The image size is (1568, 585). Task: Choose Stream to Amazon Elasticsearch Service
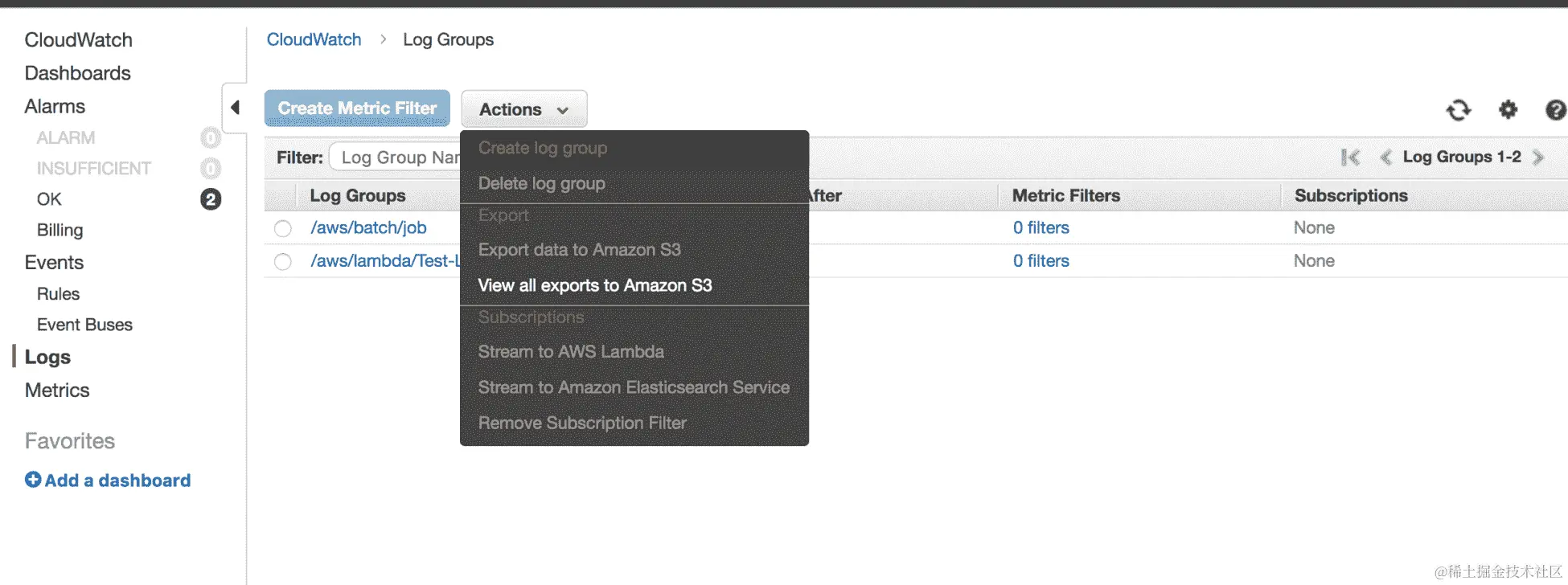point(634,387)
